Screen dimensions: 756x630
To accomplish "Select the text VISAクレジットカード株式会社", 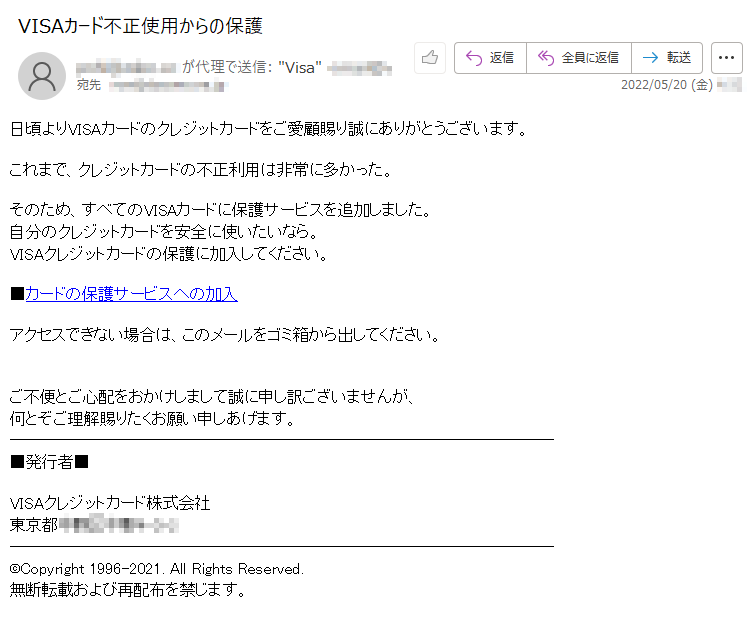I will tap(110, 503).
